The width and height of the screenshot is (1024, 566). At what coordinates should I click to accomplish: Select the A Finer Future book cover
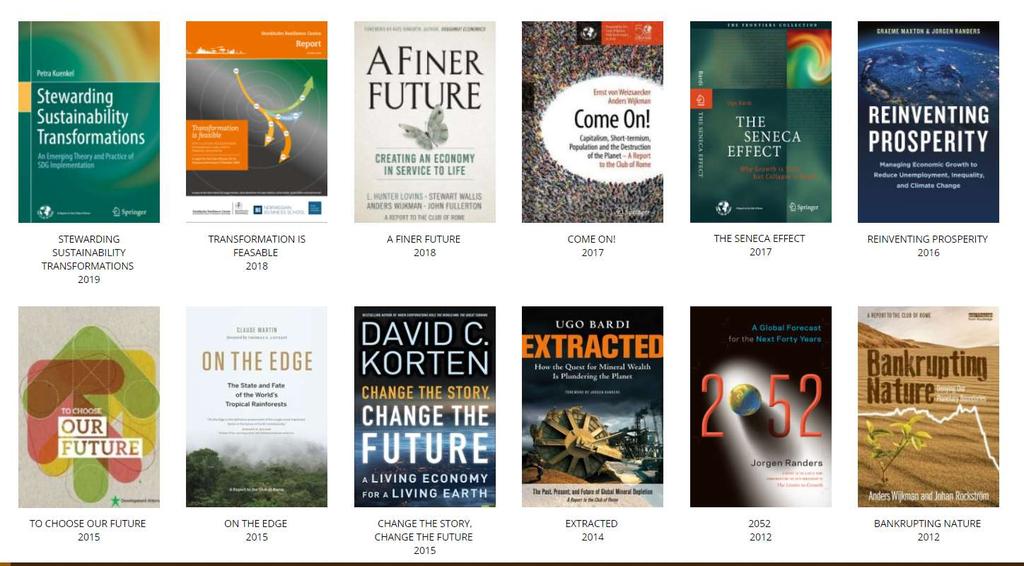pos(424,122)
